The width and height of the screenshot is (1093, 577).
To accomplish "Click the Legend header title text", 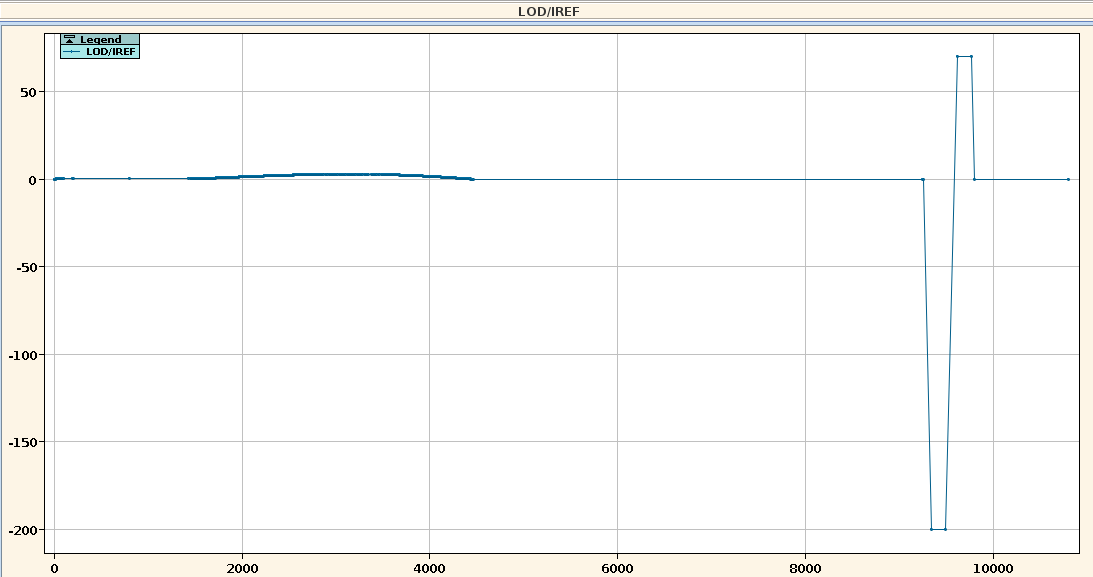I will coord(100,40).
